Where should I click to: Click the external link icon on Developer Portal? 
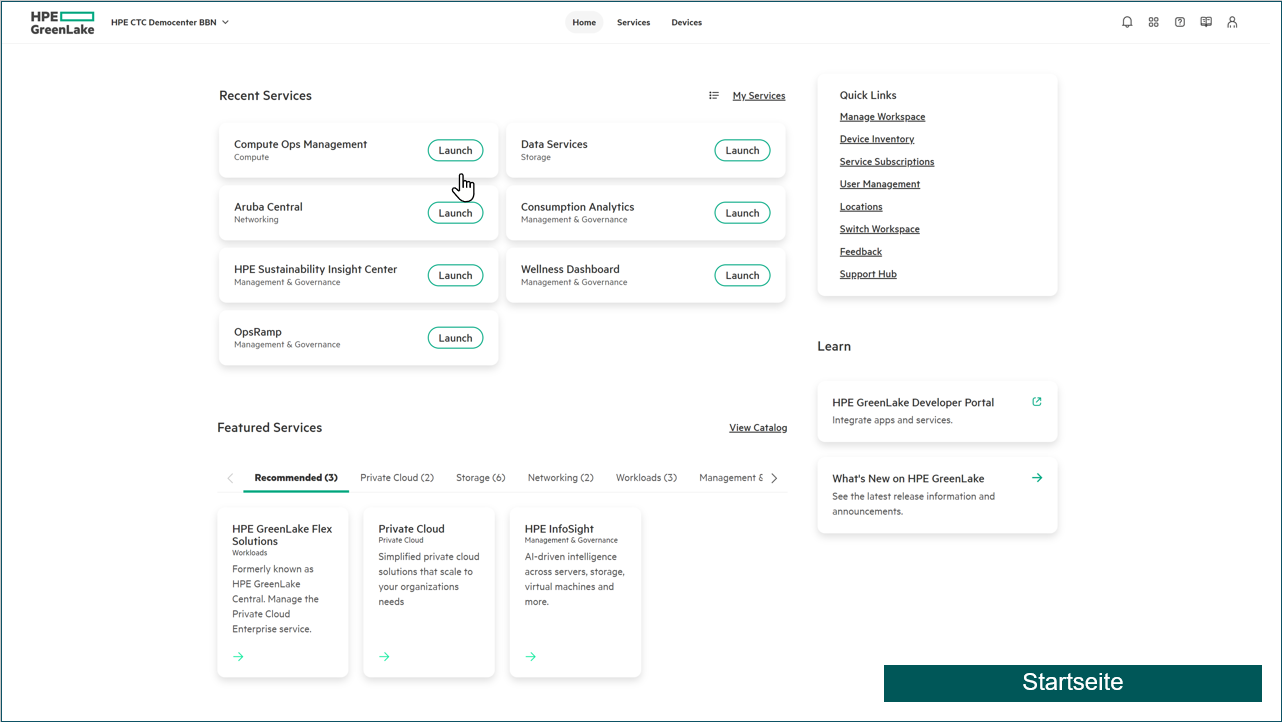pyautogui.click(x=1037, y=402)
